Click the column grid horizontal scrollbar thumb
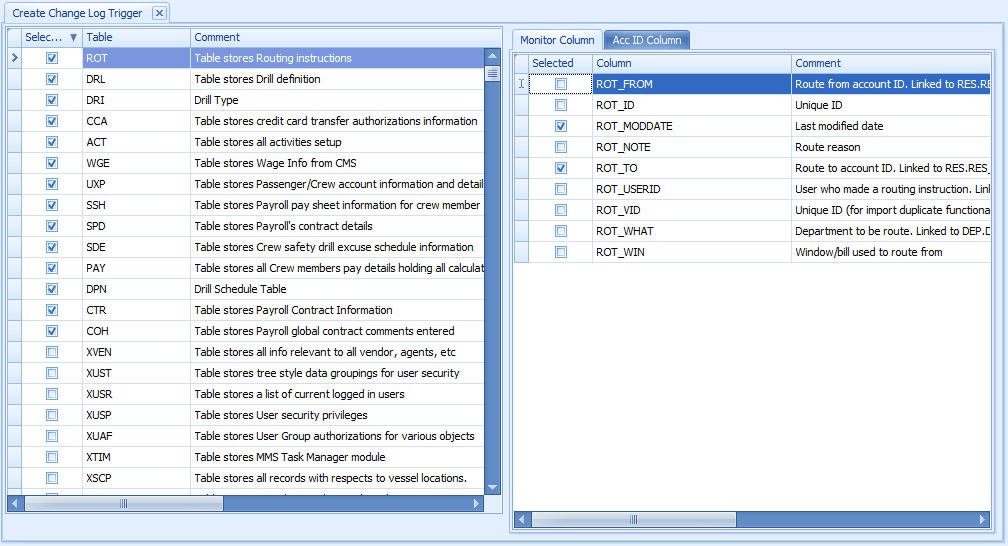The image size is (1008, 546). (633, 520)
